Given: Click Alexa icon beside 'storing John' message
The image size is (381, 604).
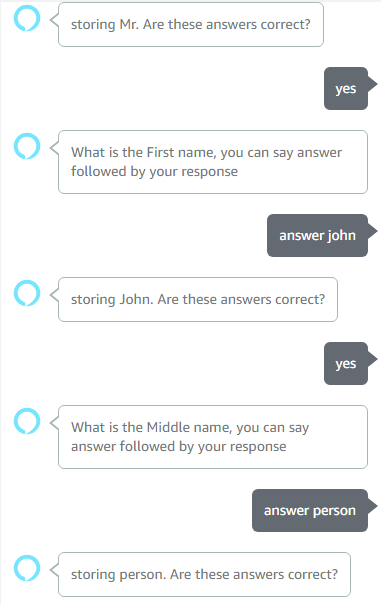Looking at the screenshot, I should tap(27, 293).
